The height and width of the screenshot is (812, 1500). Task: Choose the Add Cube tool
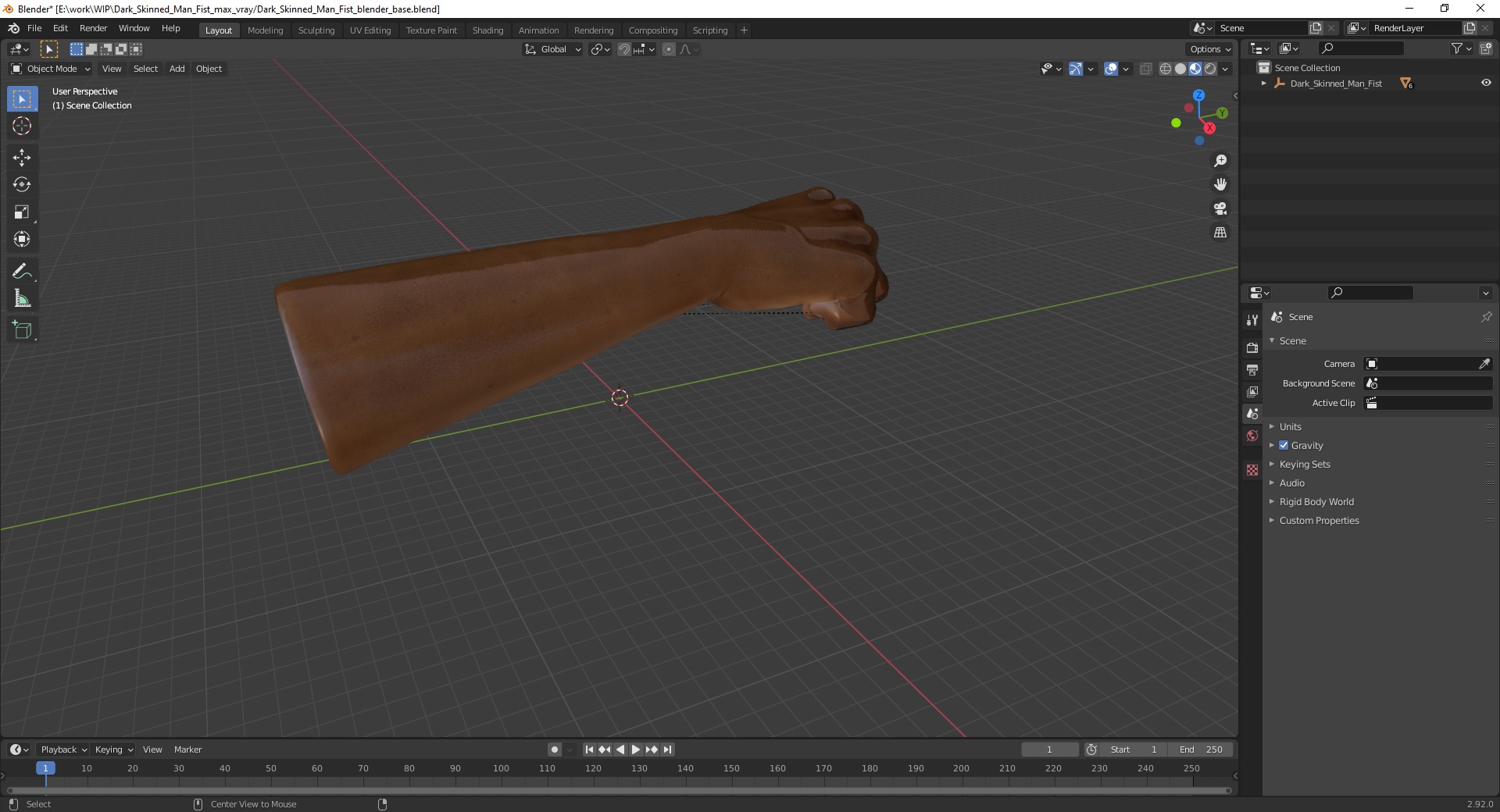tap(22, 330)
